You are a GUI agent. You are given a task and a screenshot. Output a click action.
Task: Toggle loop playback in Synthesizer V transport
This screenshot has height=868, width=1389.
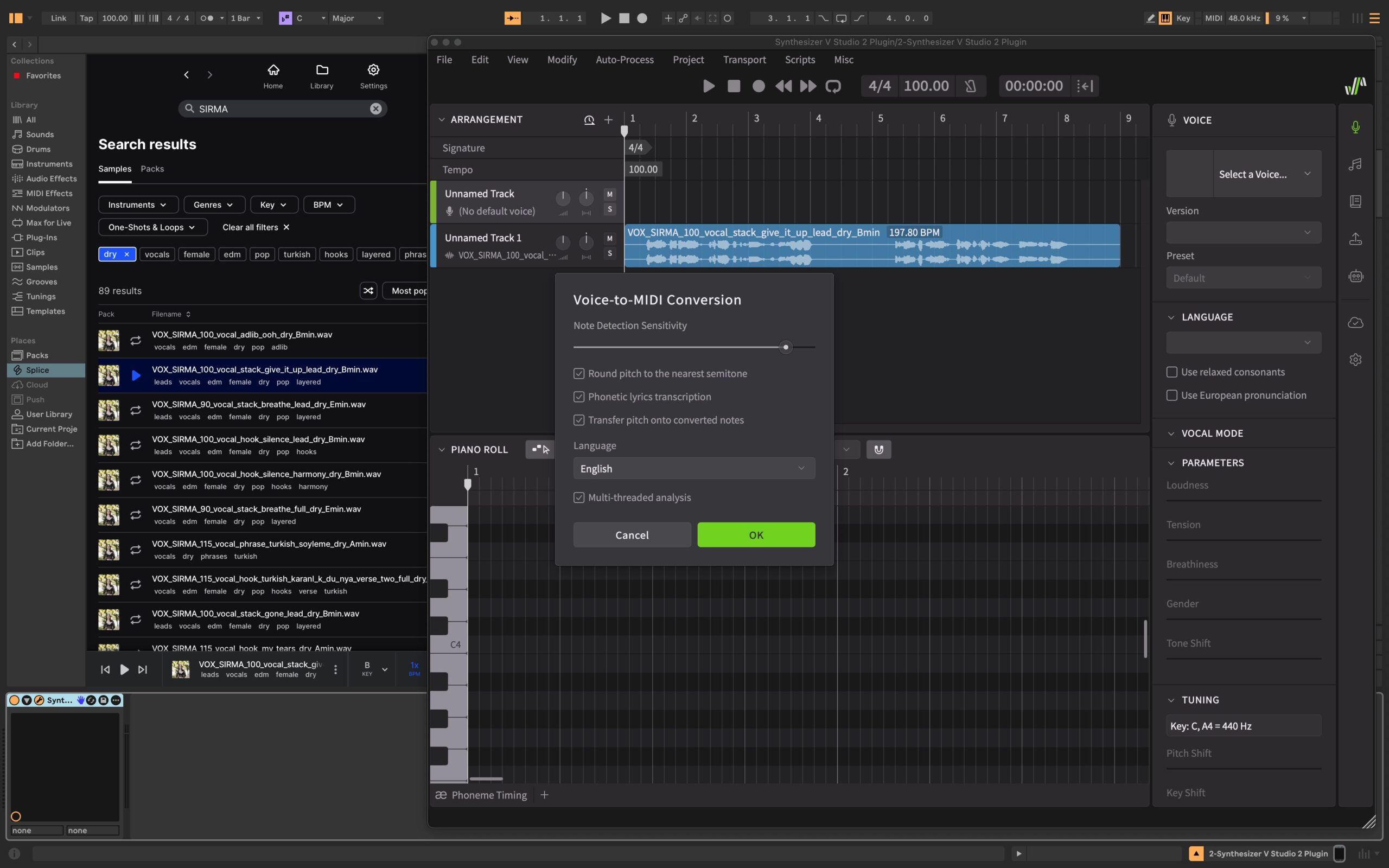tap(833, 86)
